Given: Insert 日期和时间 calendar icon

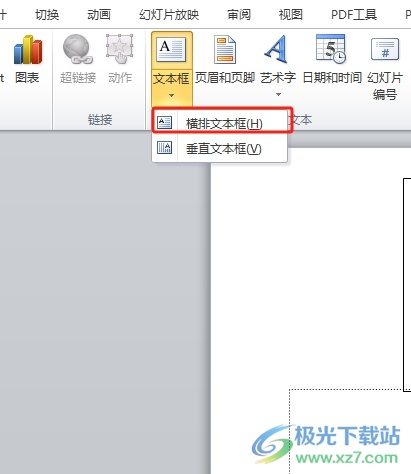Looking at the screenshot, I should pos(331,49).
